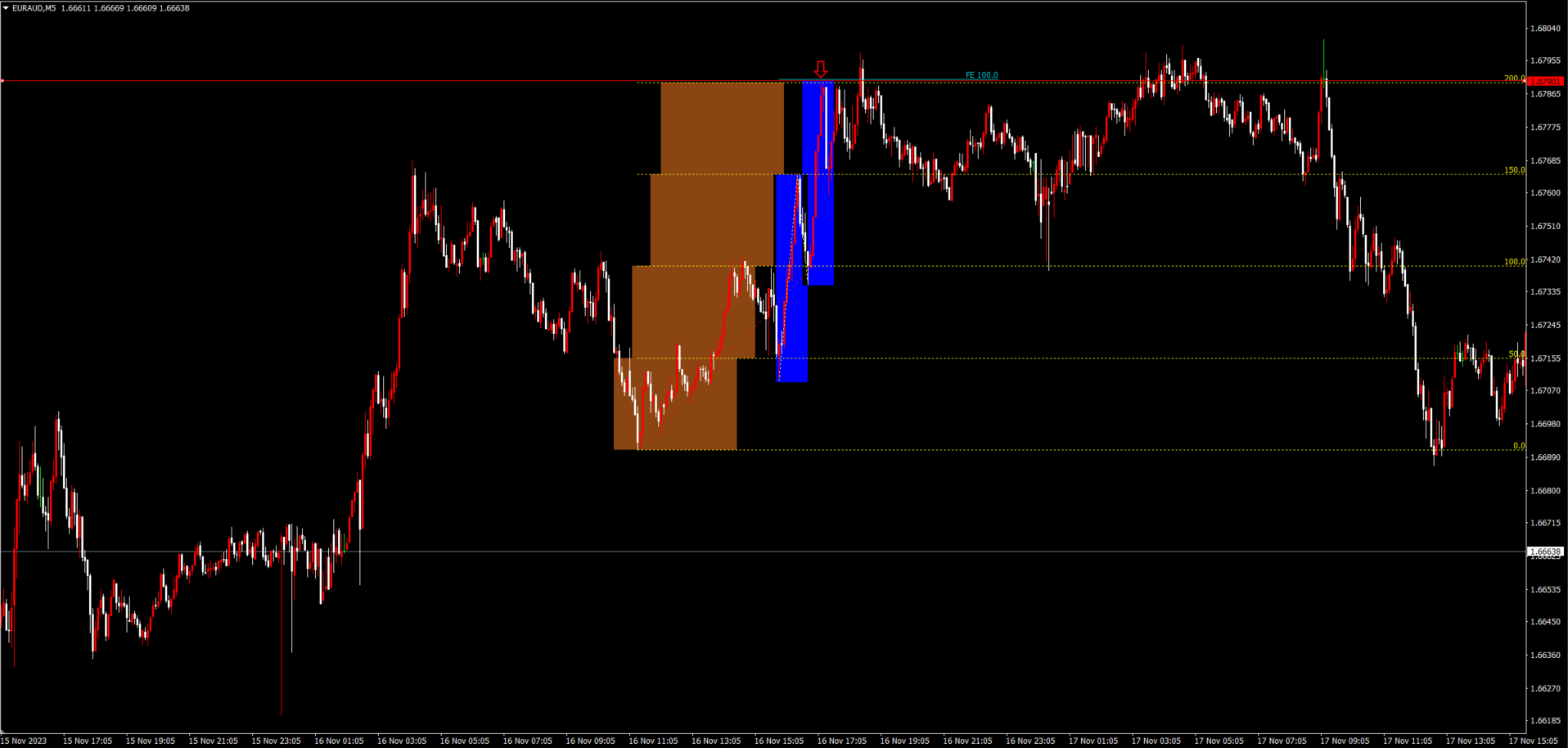Viewport: 1568px width, 748px height.
Task: Click price scale value 1.66450
Action: [x=1545, y=621]
